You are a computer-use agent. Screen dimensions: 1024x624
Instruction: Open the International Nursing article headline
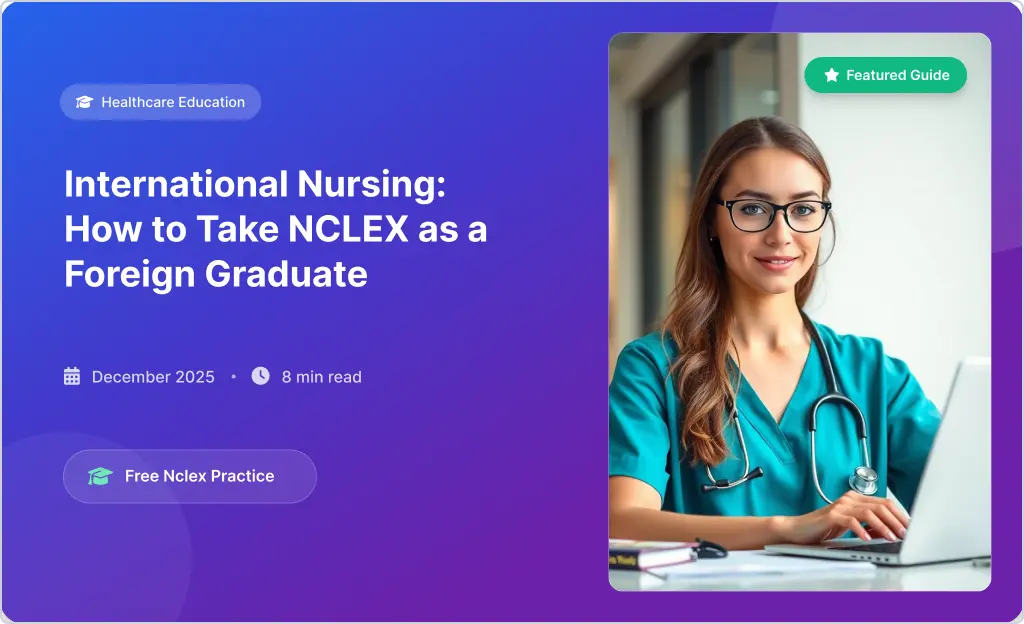[276, 229]
